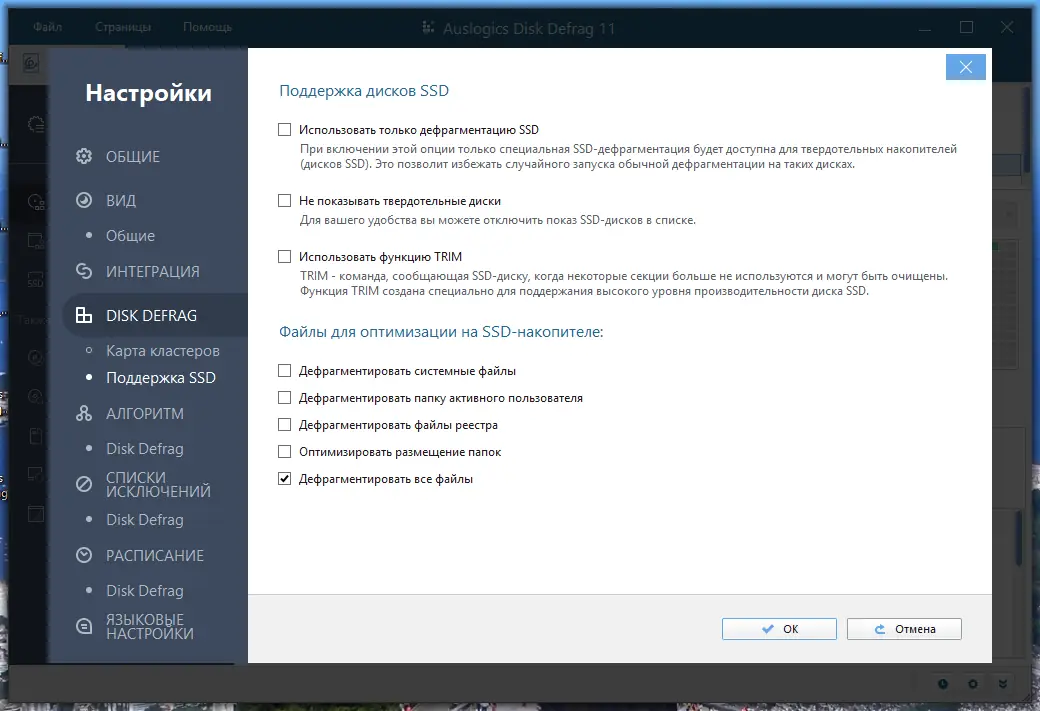
Task: Check 'Не показывать твердотельные диски'
Action: (x=285, y=200)
